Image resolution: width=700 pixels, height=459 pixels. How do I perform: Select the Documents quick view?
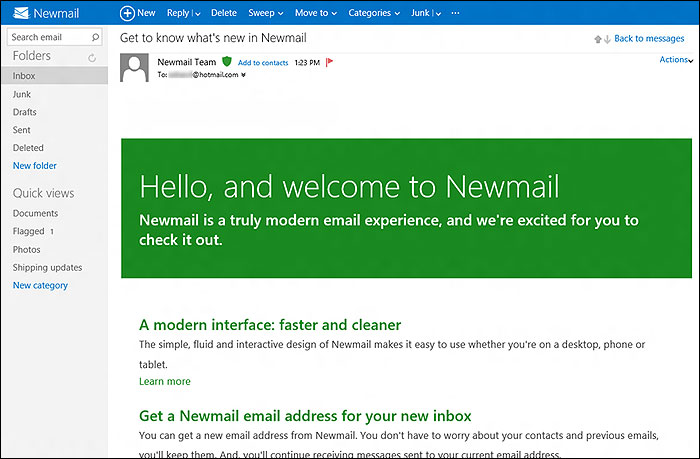click(35, 213)
